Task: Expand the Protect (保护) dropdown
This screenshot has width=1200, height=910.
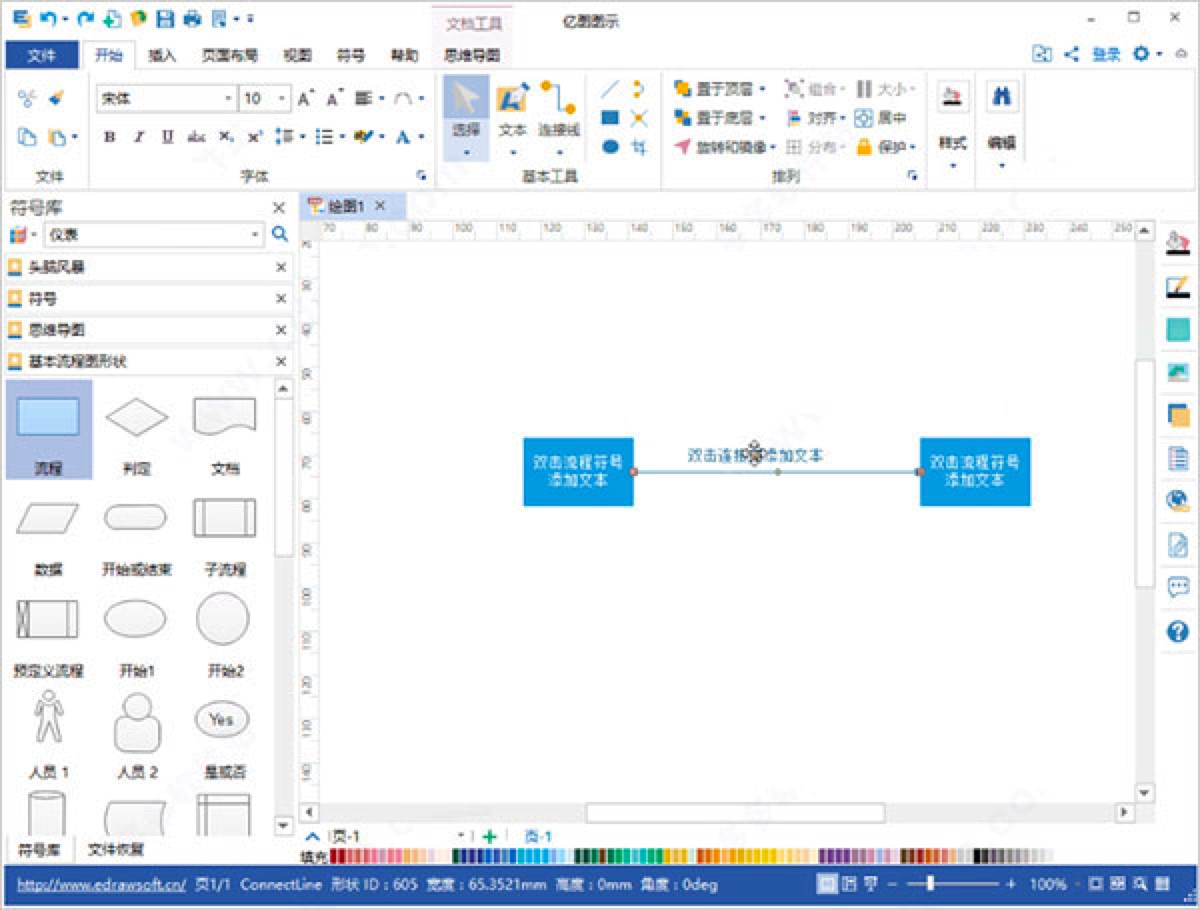Action: tap(912, 147)
